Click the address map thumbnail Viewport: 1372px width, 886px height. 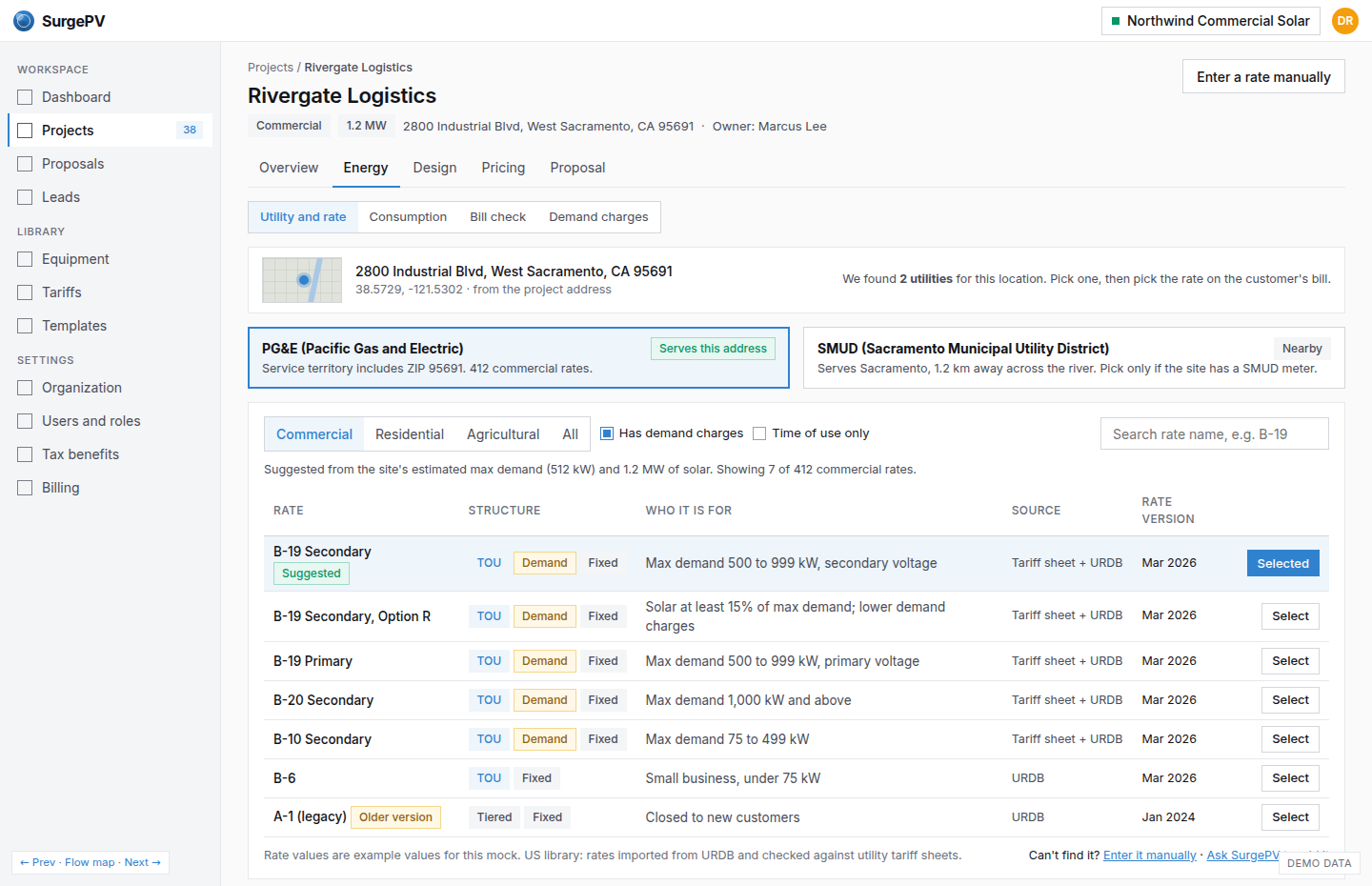[302, 280]
